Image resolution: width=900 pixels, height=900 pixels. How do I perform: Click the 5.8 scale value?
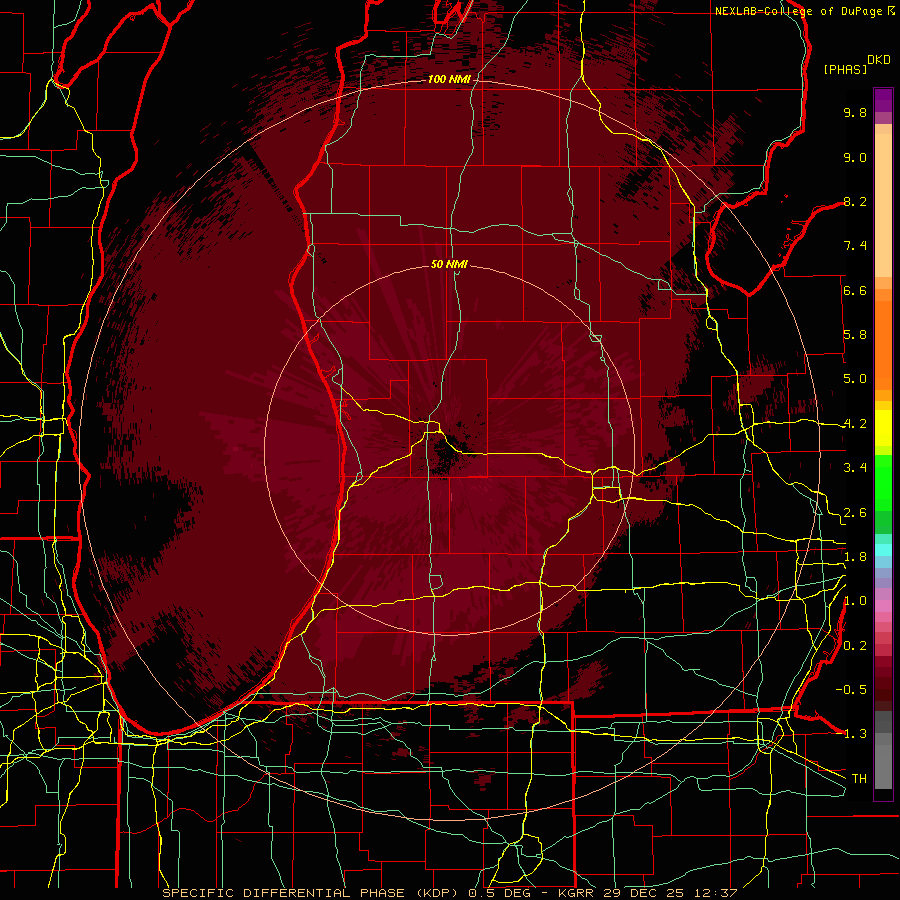pyautogui.click(x=855, y=335)
